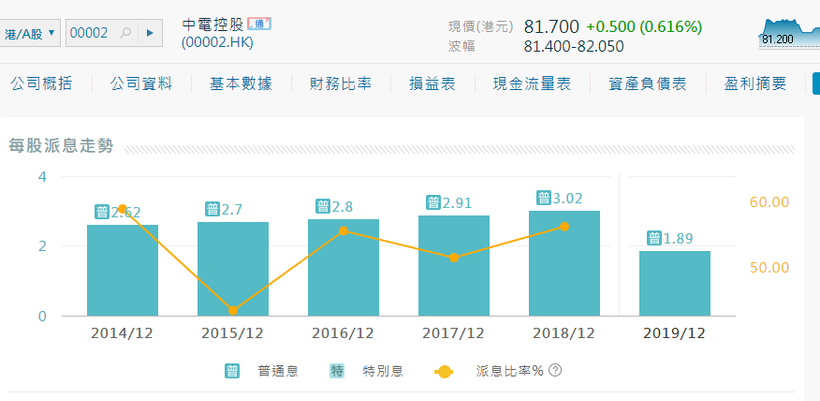Go to the 盈利摘要 tab
Viewport: 820px width, 401px height.
755,84
